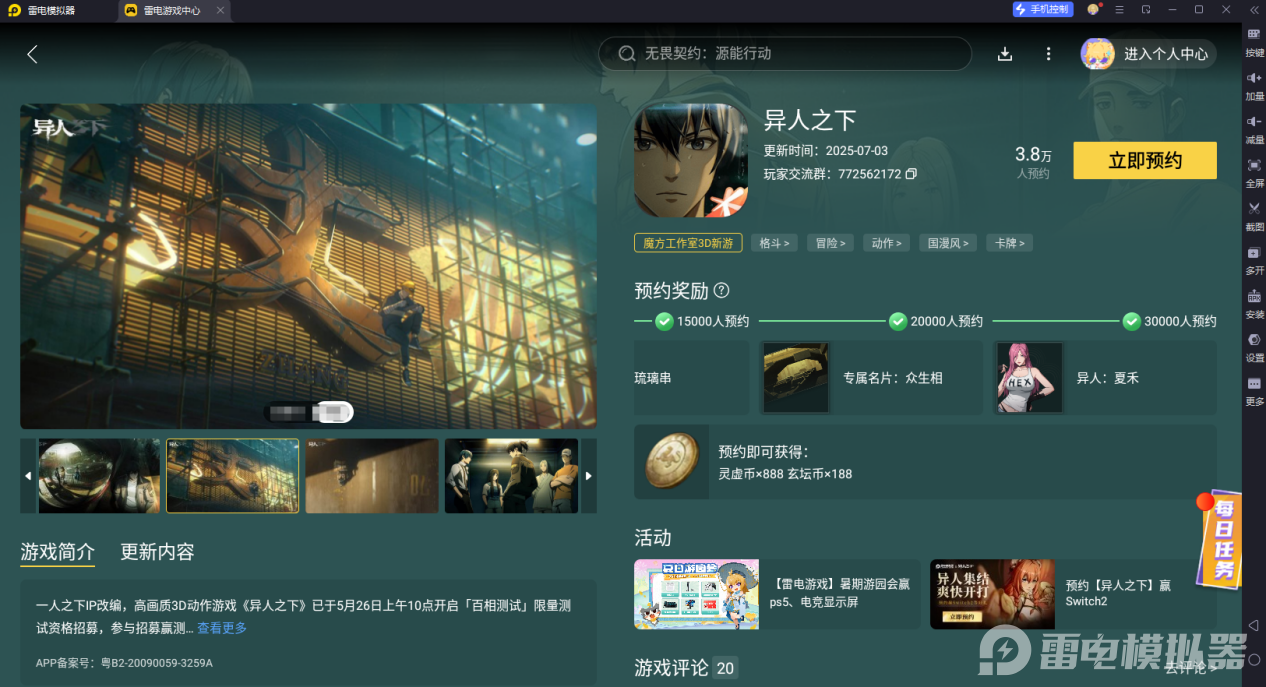Open the 卡牌 tag
Screen dimensions: 1266x687
[x=1010, y=243]
